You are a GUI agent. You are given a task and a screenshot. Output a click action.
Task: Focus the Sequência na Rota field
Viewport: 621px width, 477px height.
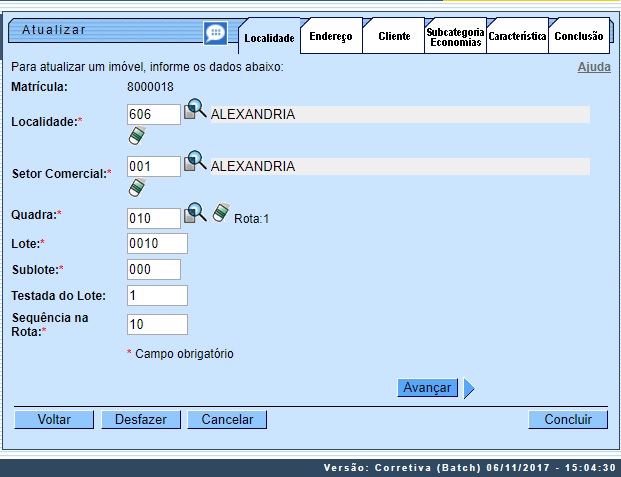[157, 324]
